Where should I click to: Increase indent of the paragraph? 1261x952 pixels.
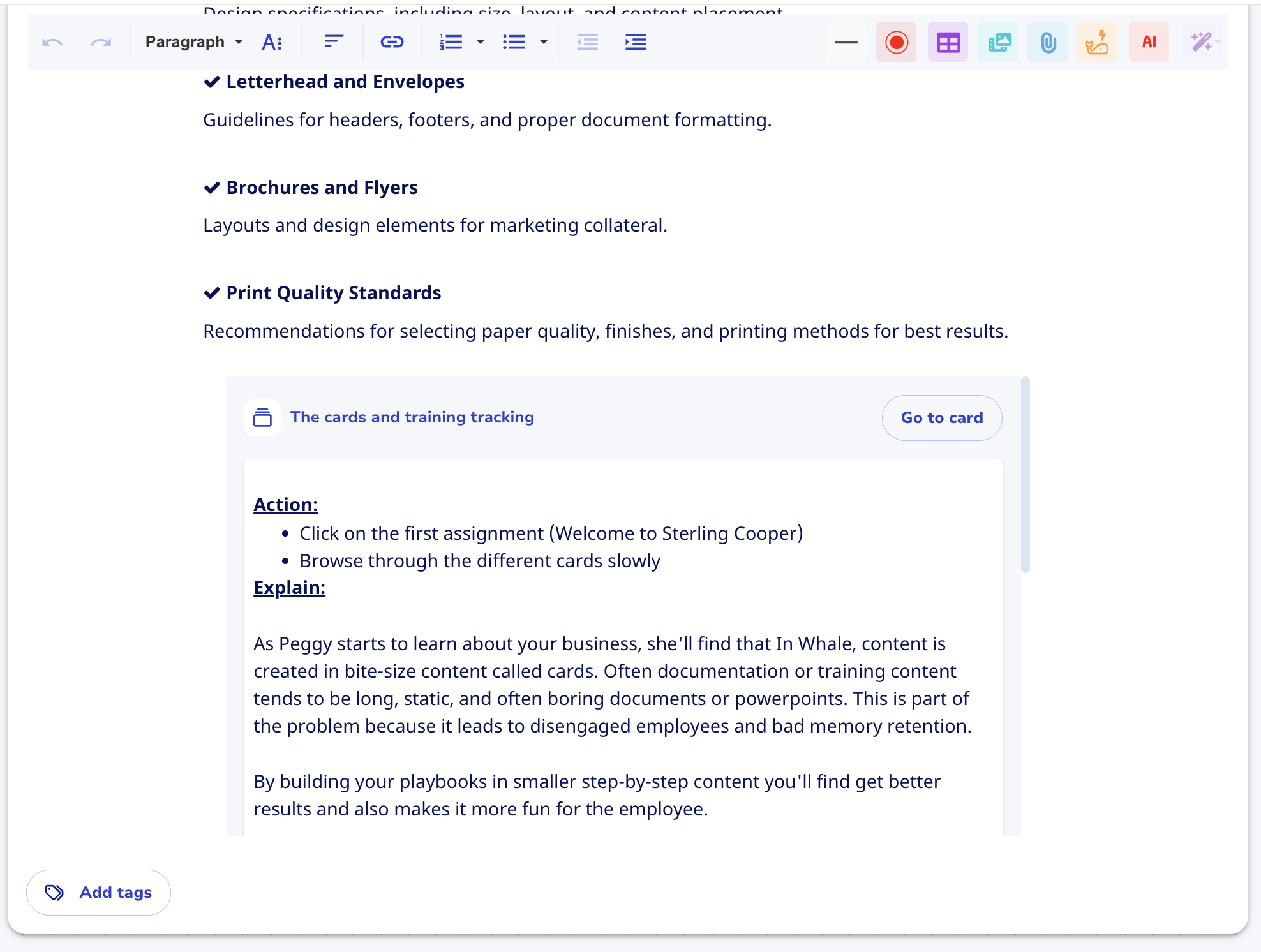coord(636,42)
